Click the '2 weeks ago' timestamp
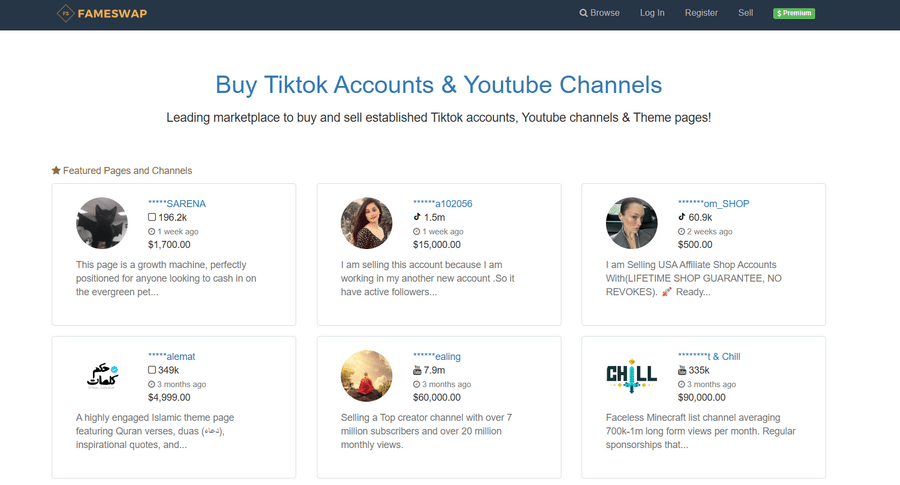The image size is (900, 485). coord(709,231)
